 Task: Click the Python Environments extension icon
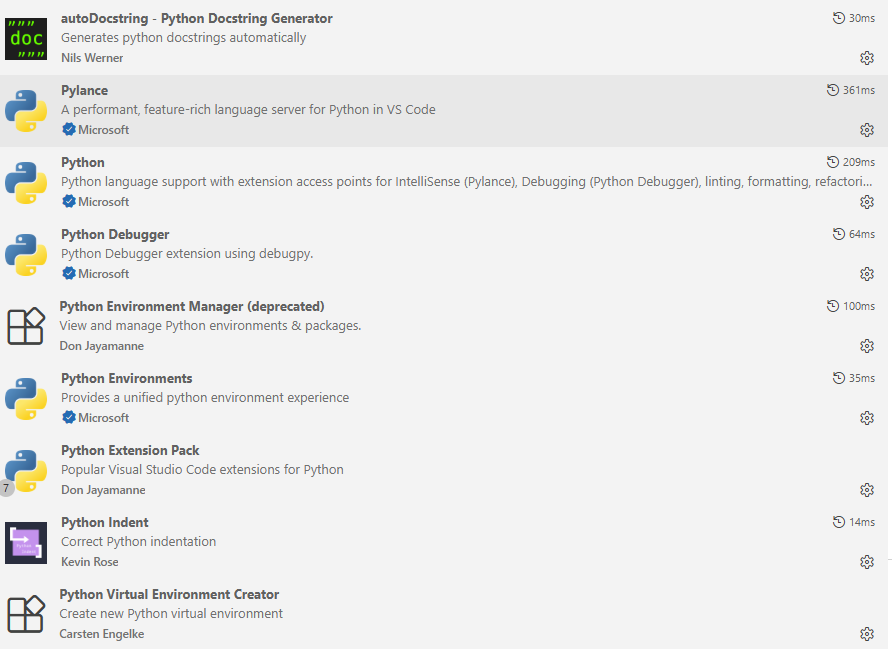[x=25, y=398]
